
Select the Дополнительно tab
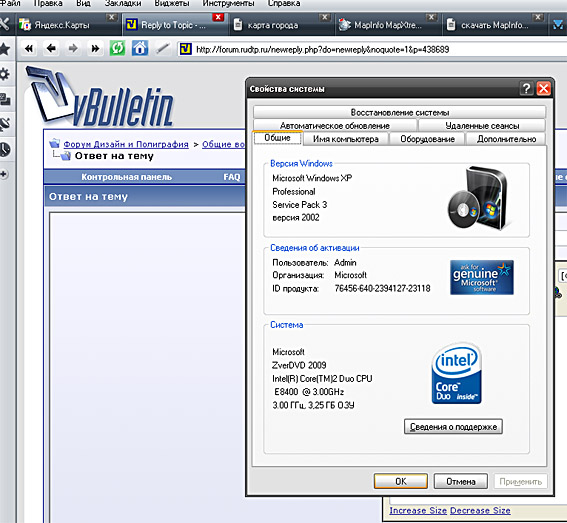(506, 139)
